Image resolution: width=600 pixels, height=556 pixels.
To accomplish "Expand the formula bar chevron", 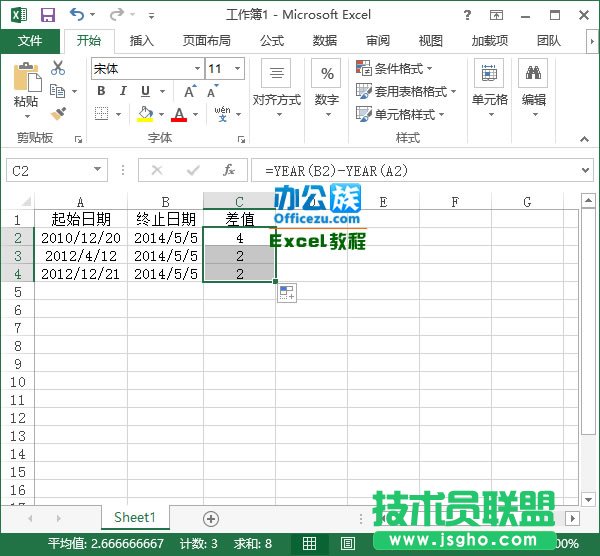I will tap(585, 170).
